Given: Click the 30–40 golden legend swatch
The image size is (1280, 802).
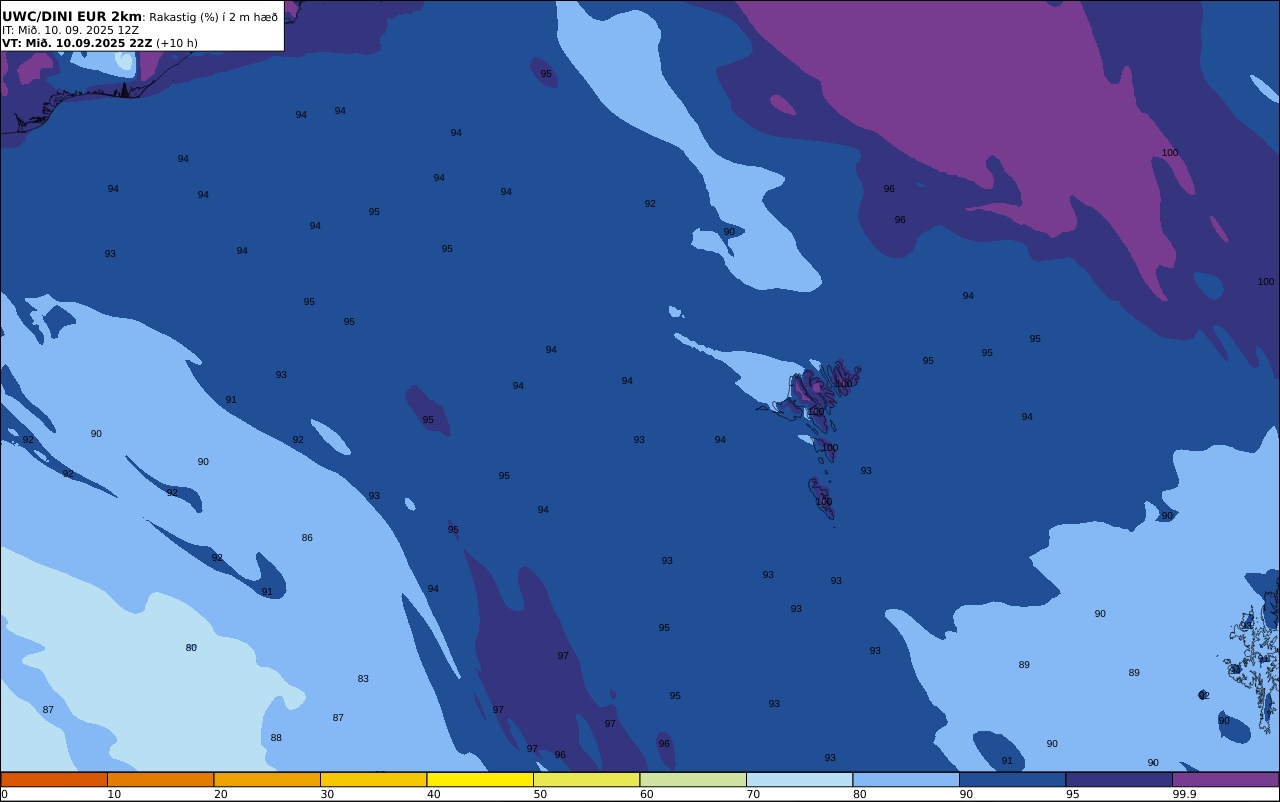Looking at the screenshot, I should [373, 779].
